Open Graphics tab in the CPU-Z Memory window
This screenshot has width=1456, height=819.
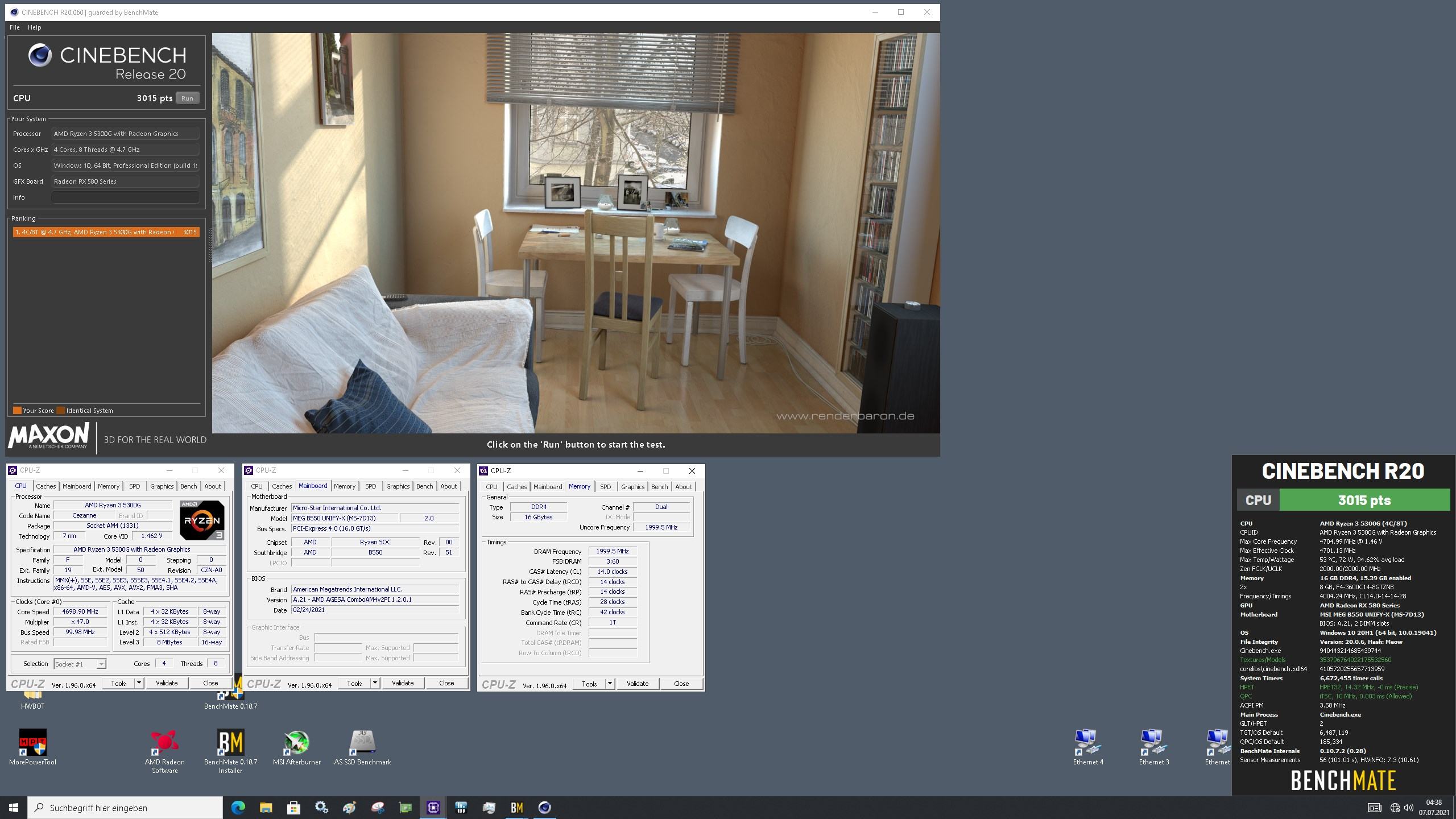tap(632, 487)
